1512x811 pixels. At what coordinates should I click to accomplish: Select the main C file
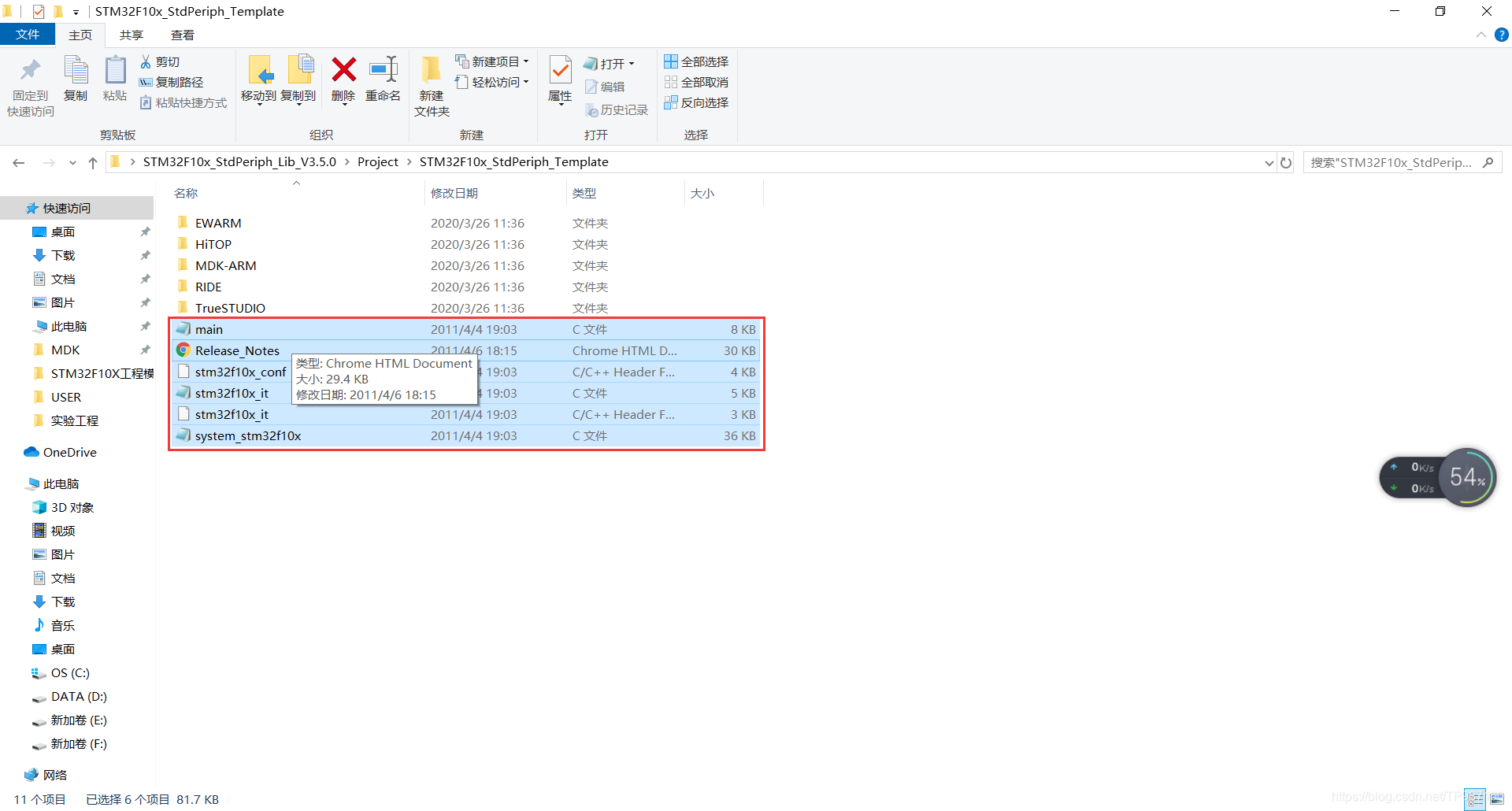465,329
